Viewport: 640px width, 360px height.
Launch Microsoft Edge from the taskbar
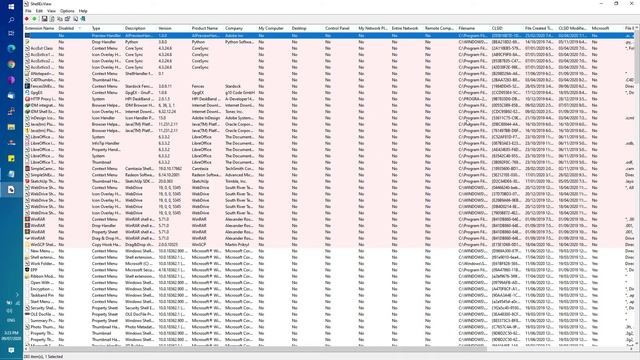[x=11, y=49]
